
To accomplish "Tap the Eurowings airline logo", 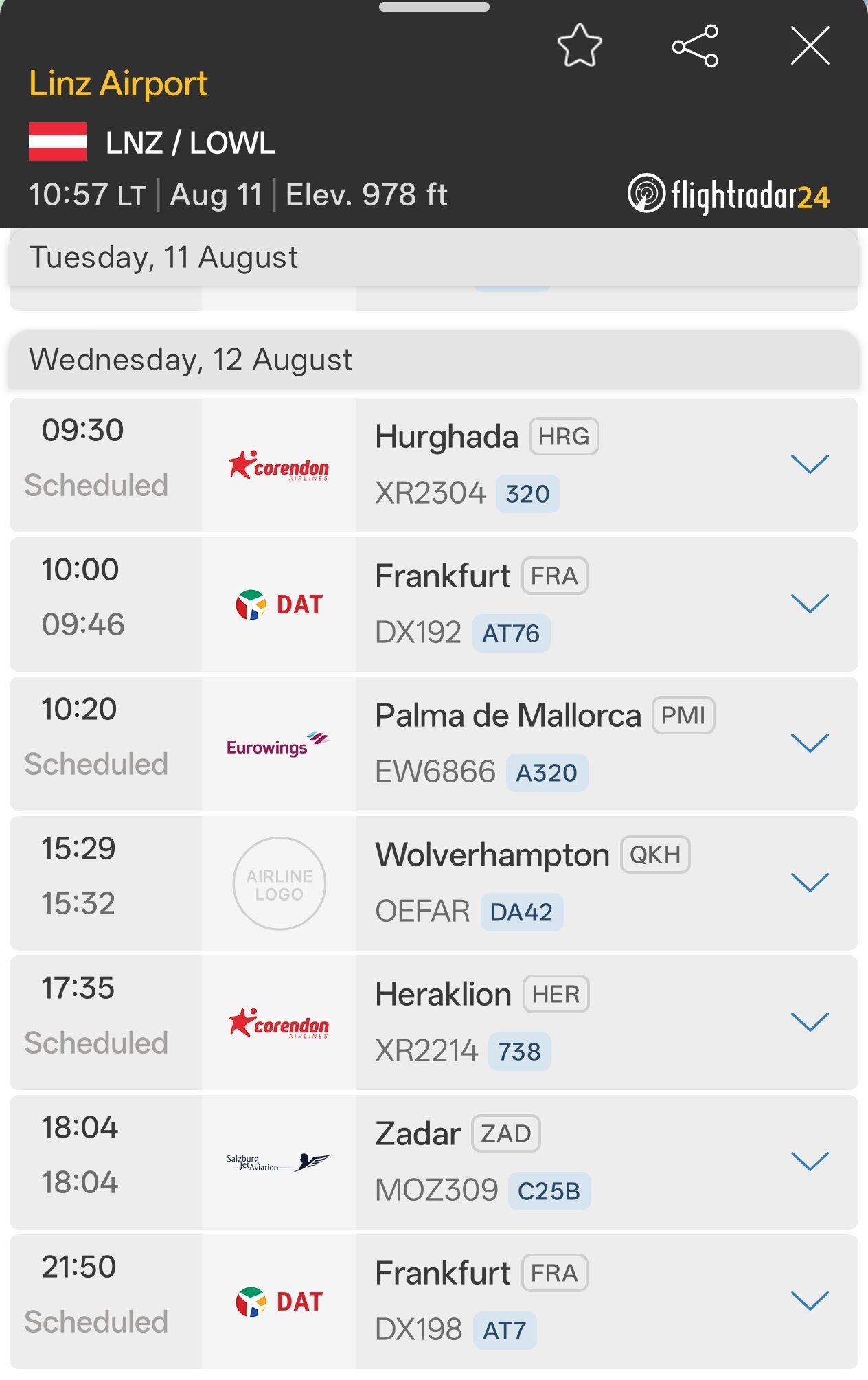I will point(279,745).
